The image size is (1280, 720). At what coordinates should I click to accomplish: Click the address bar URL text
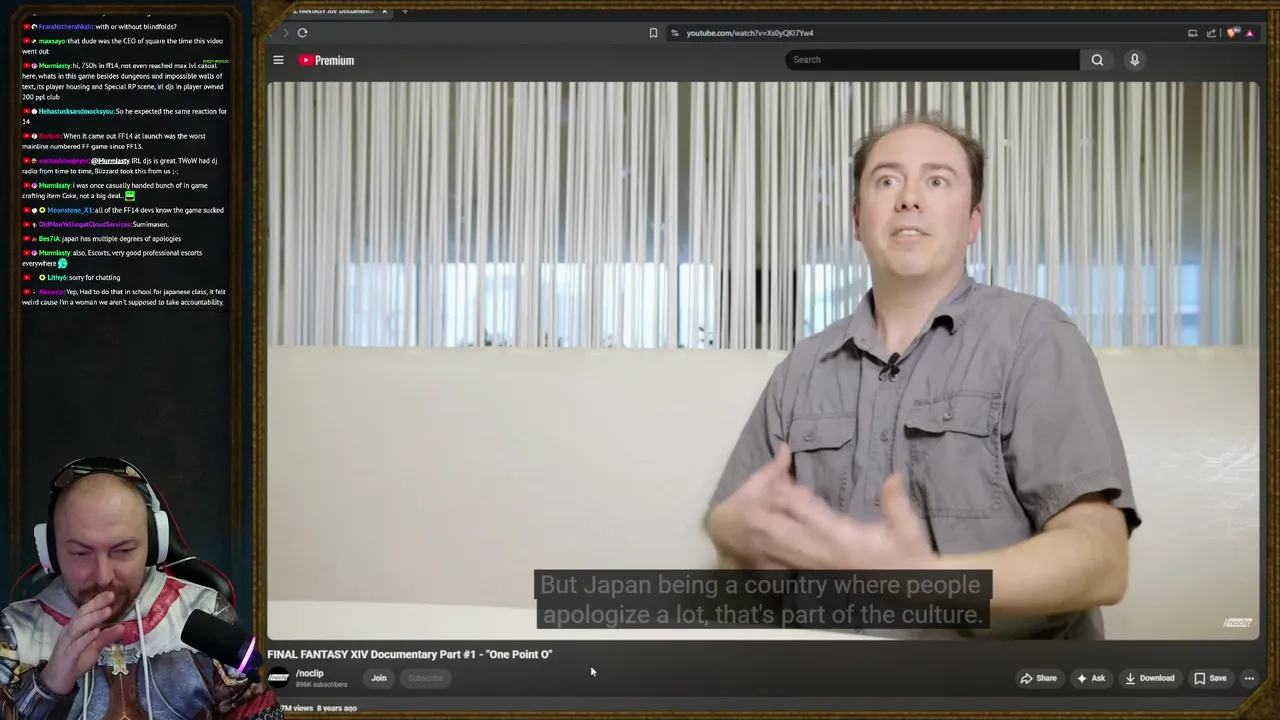750,33
